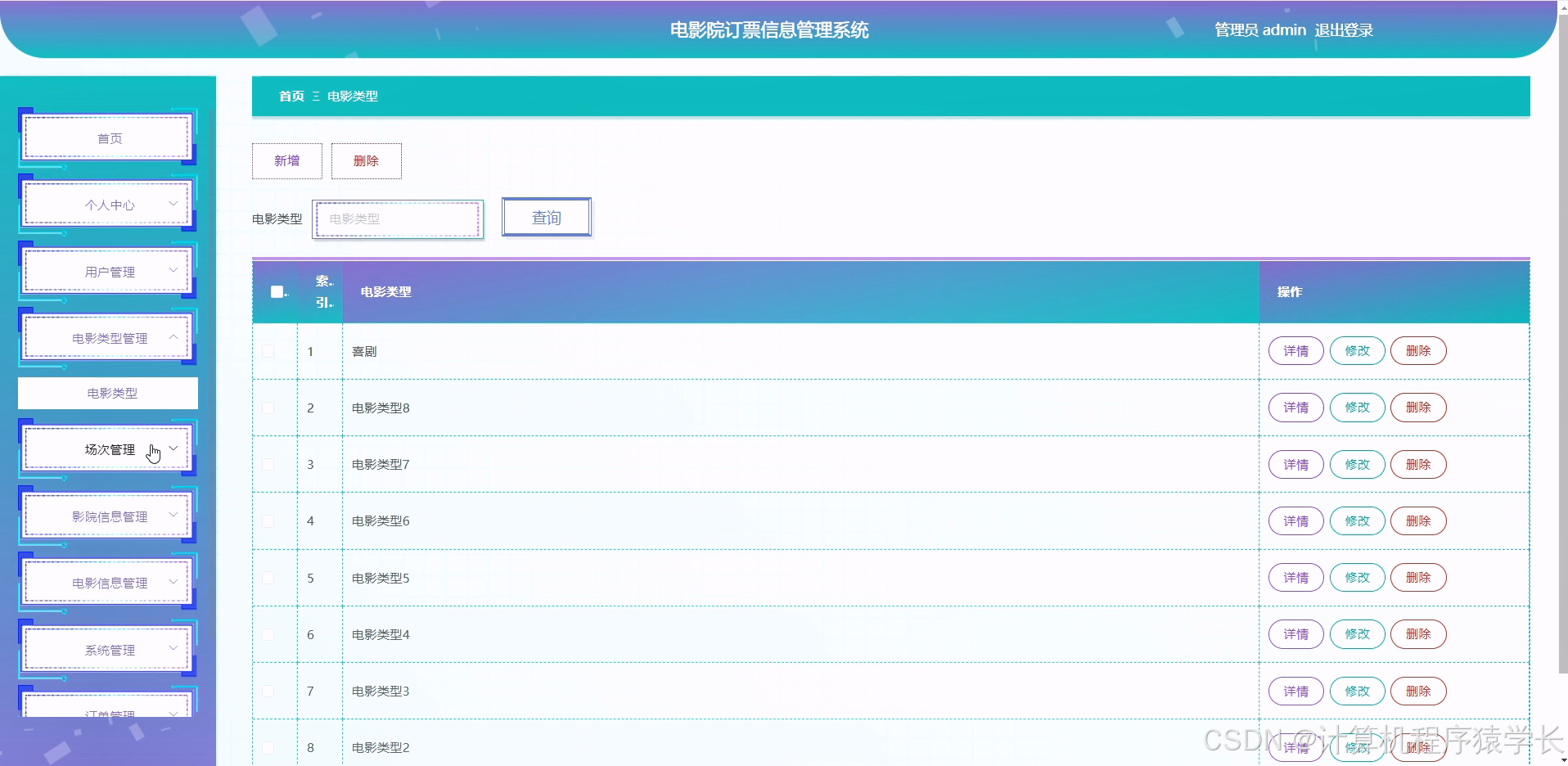Tick the checkbox for row 电影类型4
Viewport: 1568px width, 766px height.
pyautogui.click(x=268, y=634)
